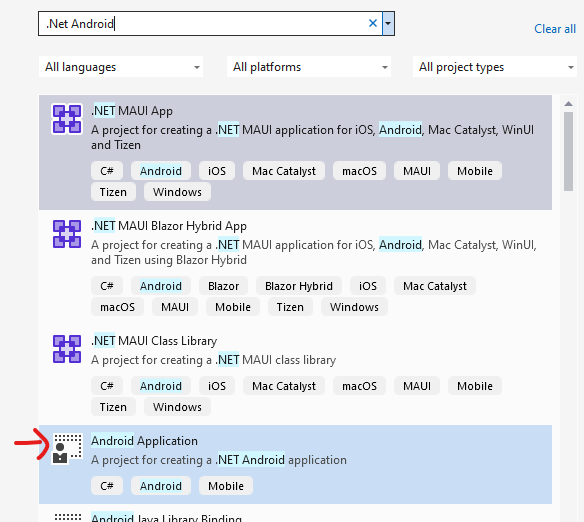Click the C# tag under .NET MAUI App
The image size is (584, 522).
[x=107, y=171]
